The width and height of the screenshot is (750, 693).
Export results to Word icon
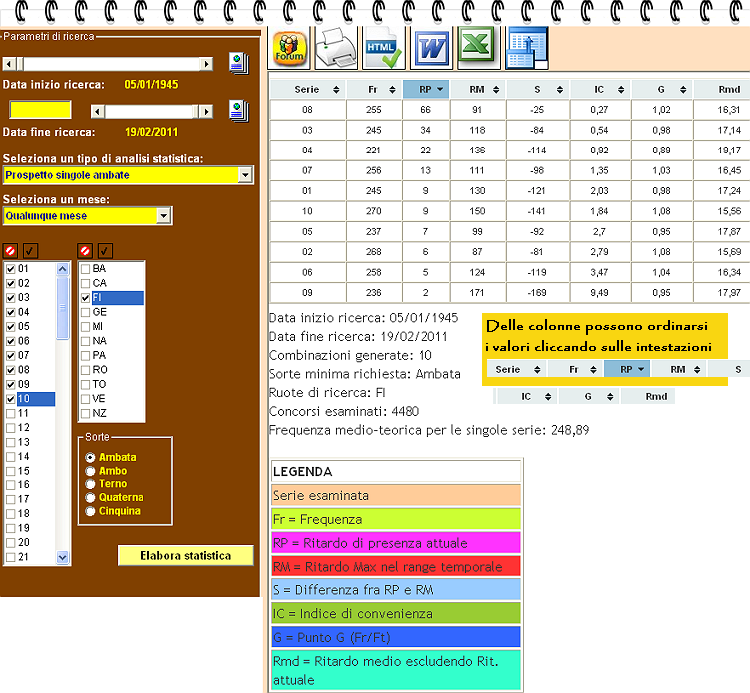pos(432,48)
